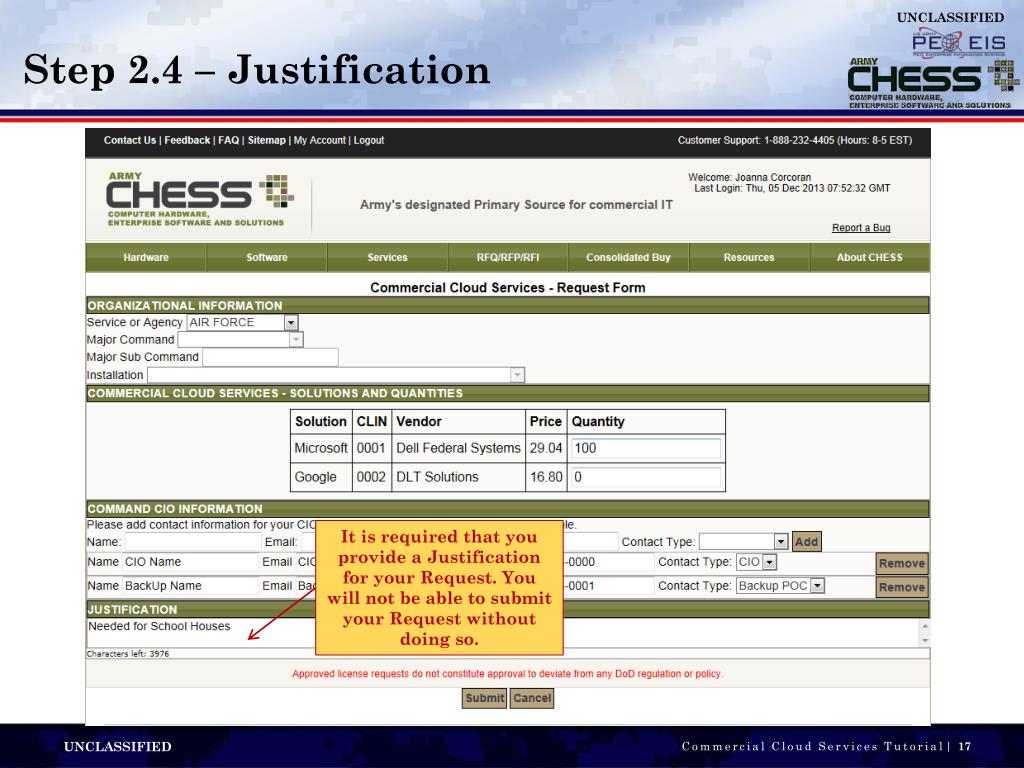The image size is (1024, 768).
Task: Open the Hardware menu
Action: (x=146, y=257)
